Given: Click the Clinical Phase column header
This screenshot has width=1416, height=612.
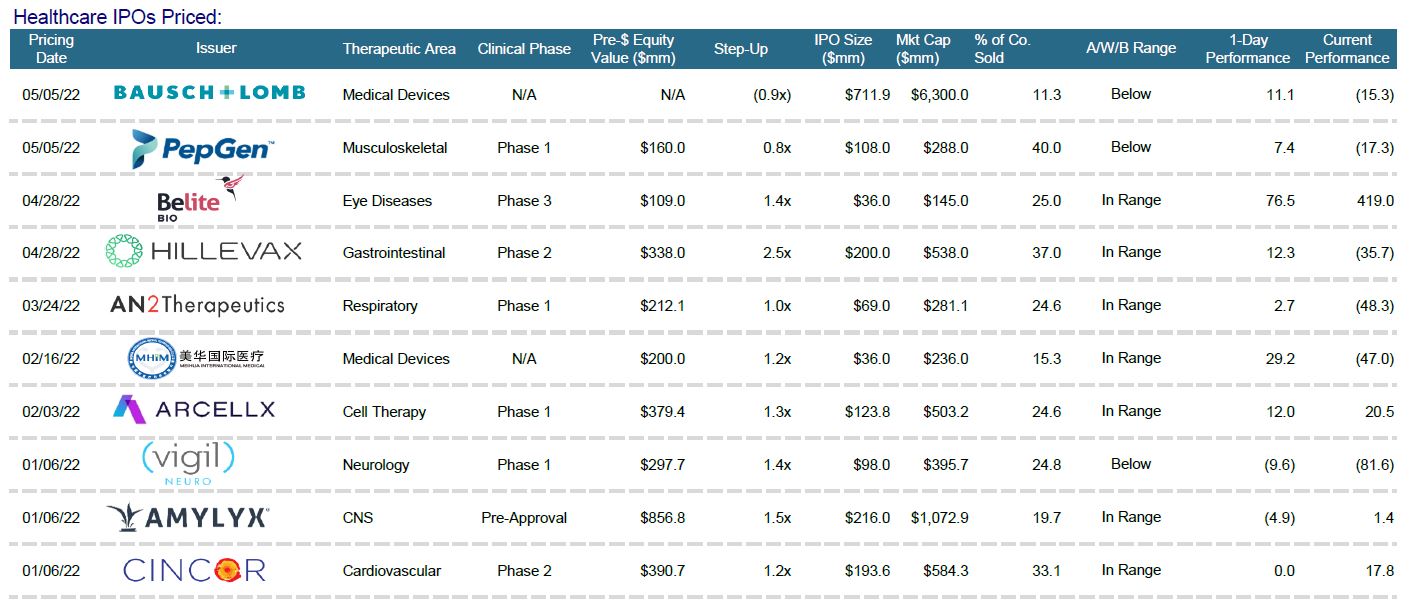Looking at the screenshot, I should coord(524,49).
